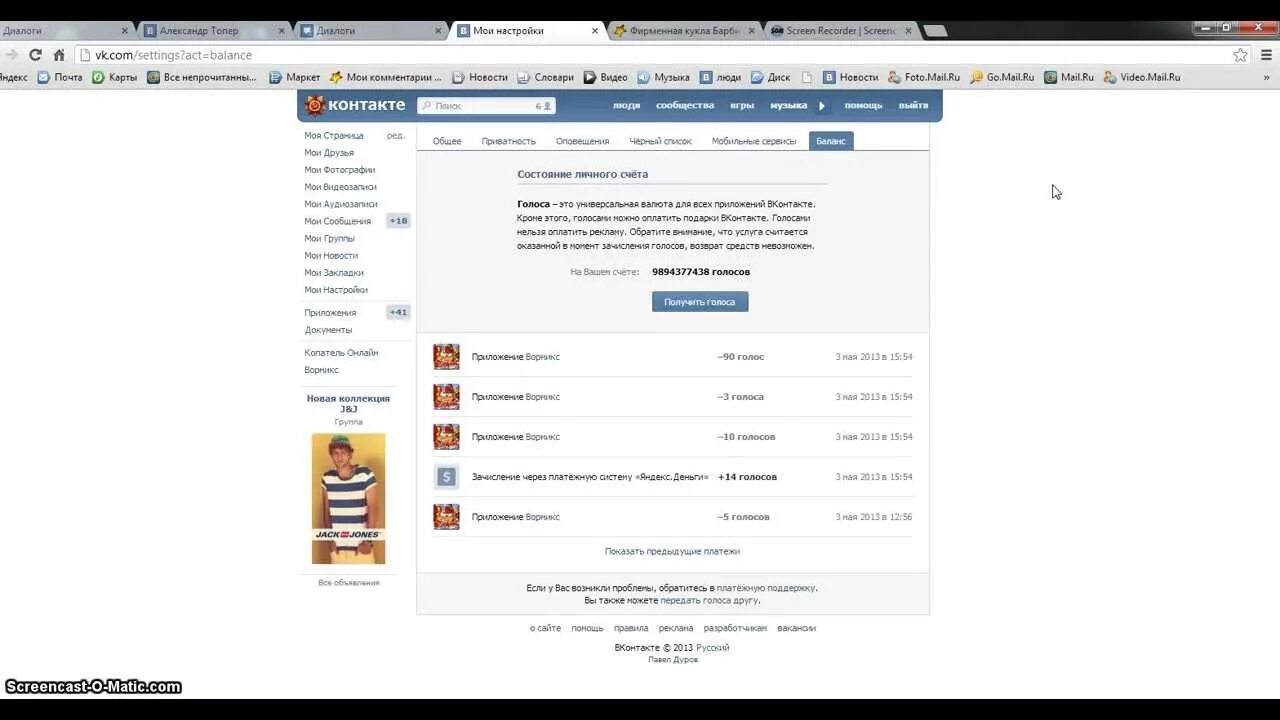This screenshot has width=1280, height=720.
Task: Reload the page with the refresh icon
Action: (x=35, y=55)
